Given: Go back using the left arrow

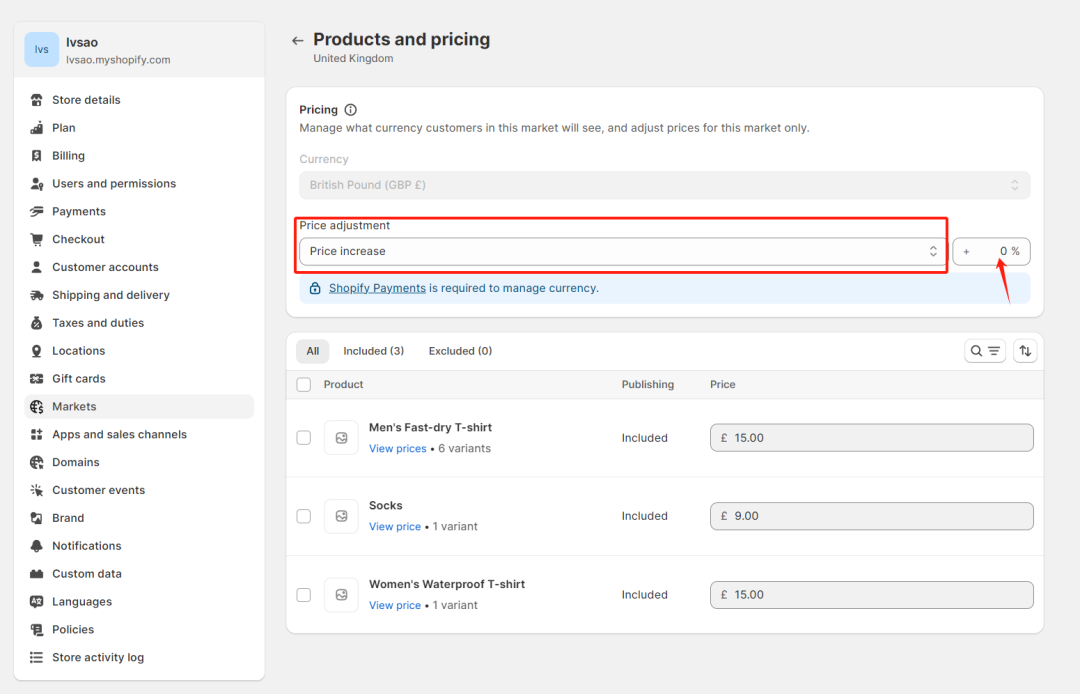Looking at the screenshot, I should (298, 41).
